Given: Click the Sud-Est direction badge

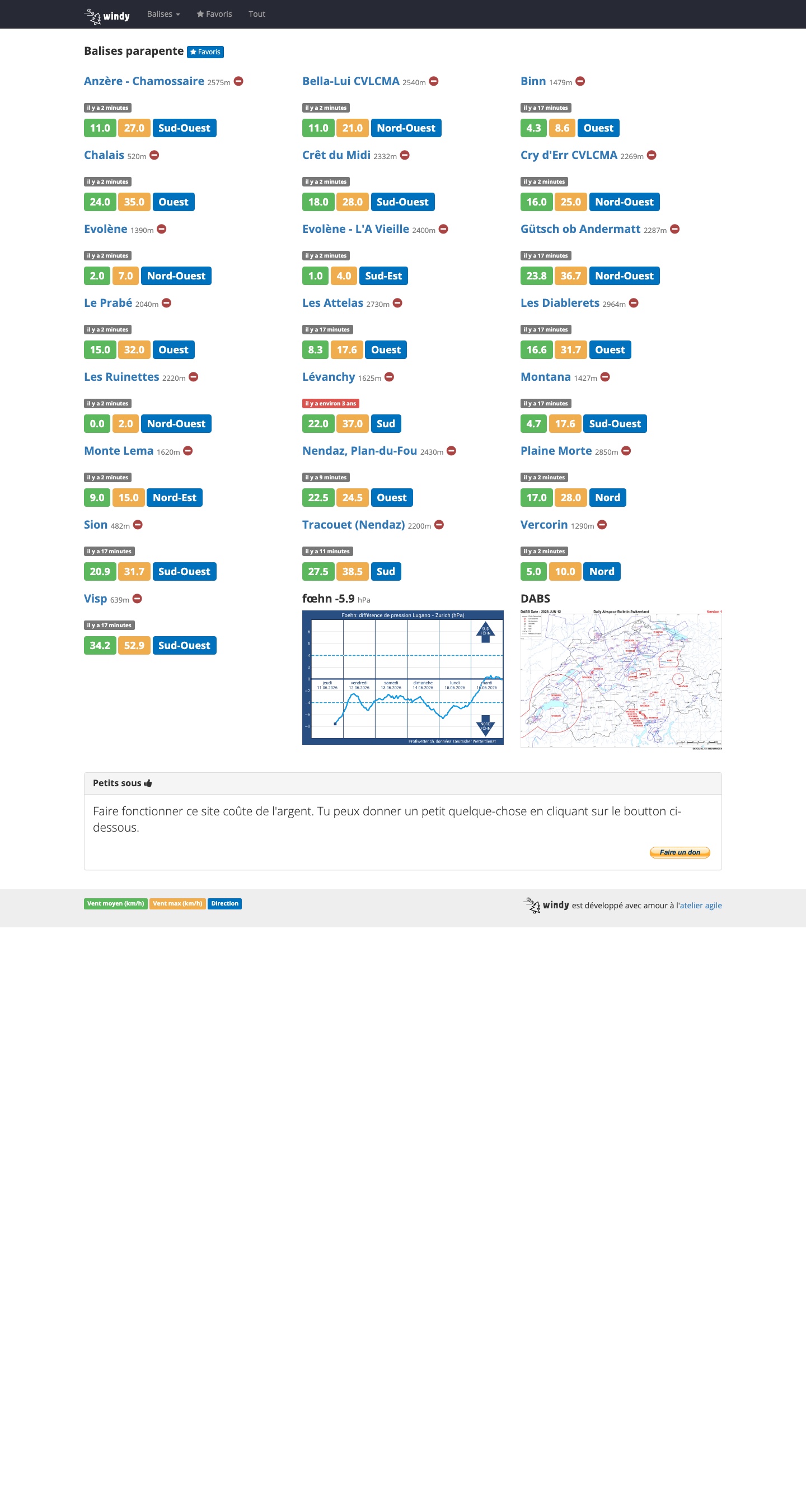Looking at the screenshot, I should tap(383, 276).
